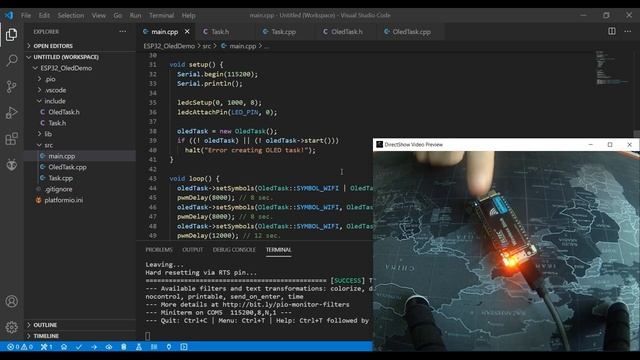Open the Edit menu
640x360 pixels.
44,15
